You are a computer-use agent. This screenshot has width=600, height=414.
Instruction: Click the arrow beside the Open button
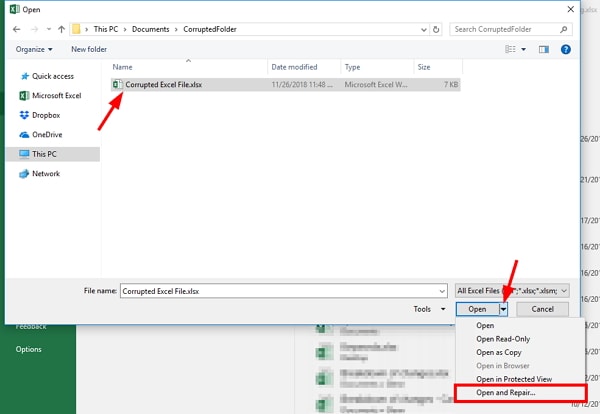point(504,309)
